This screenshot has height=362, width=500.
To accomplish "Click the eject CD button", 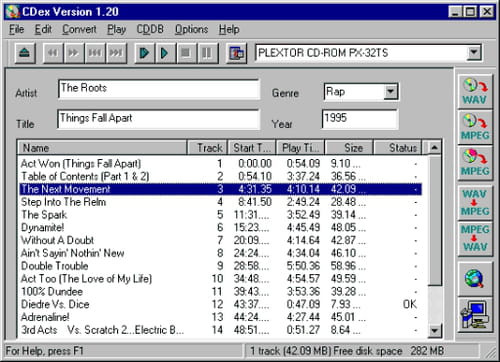I will 25,53.
